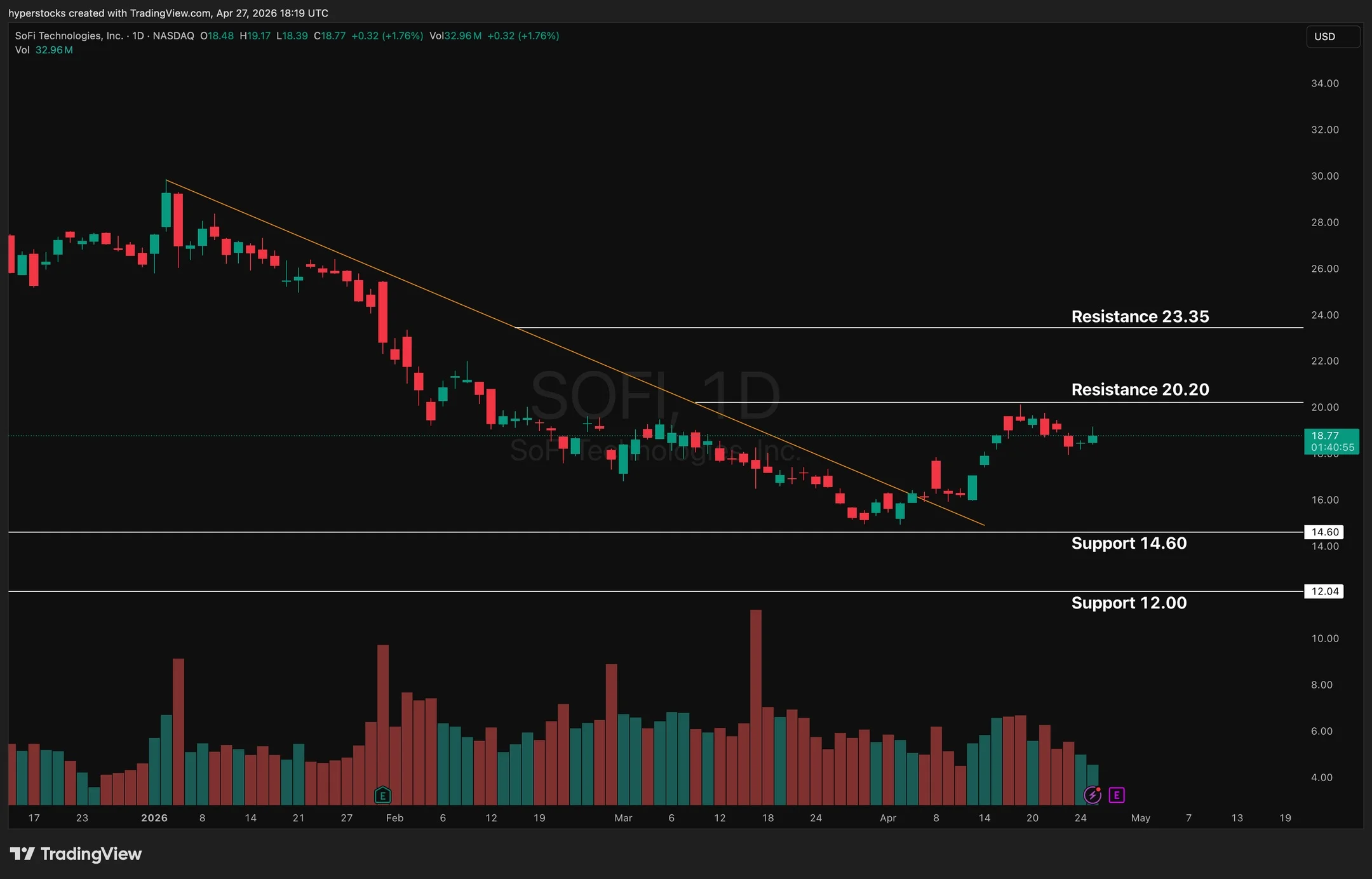Screen dimensions: 1372x879
Task: Click the 27 date label on time axis
Action: [347, 818]
